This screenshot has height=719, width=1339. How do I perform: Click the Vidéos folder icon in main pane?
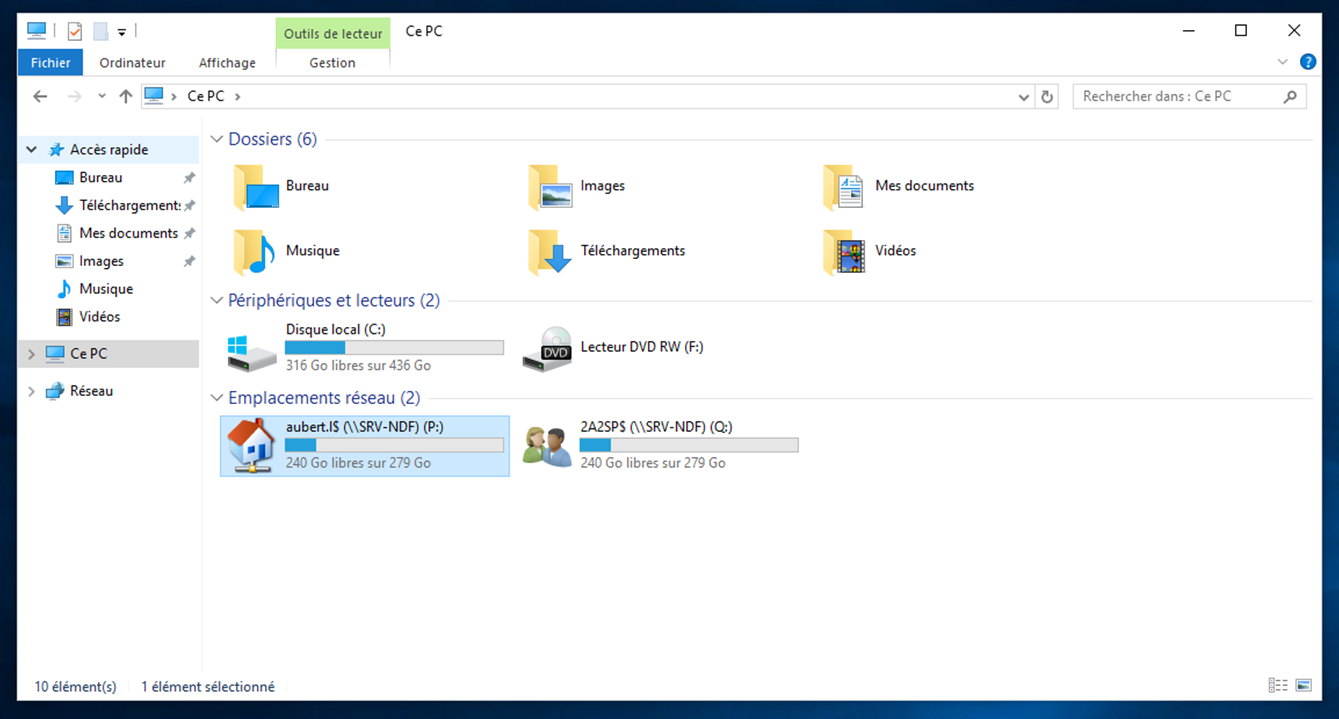tap(843, 252)
